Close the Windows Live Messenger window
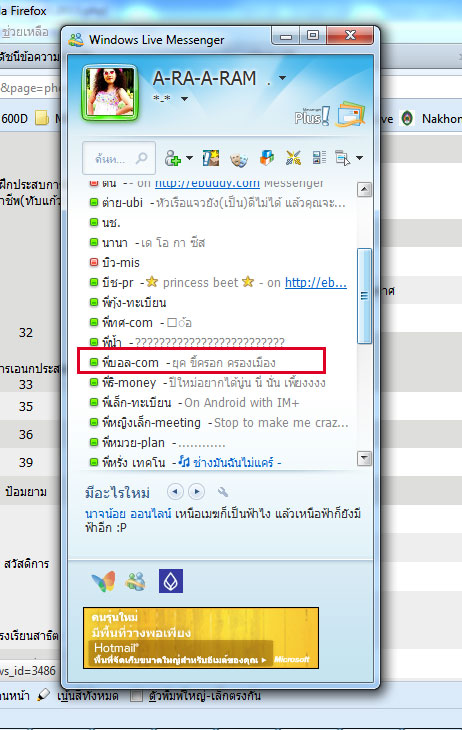This screenshot has height=730, width=462. 350,35
